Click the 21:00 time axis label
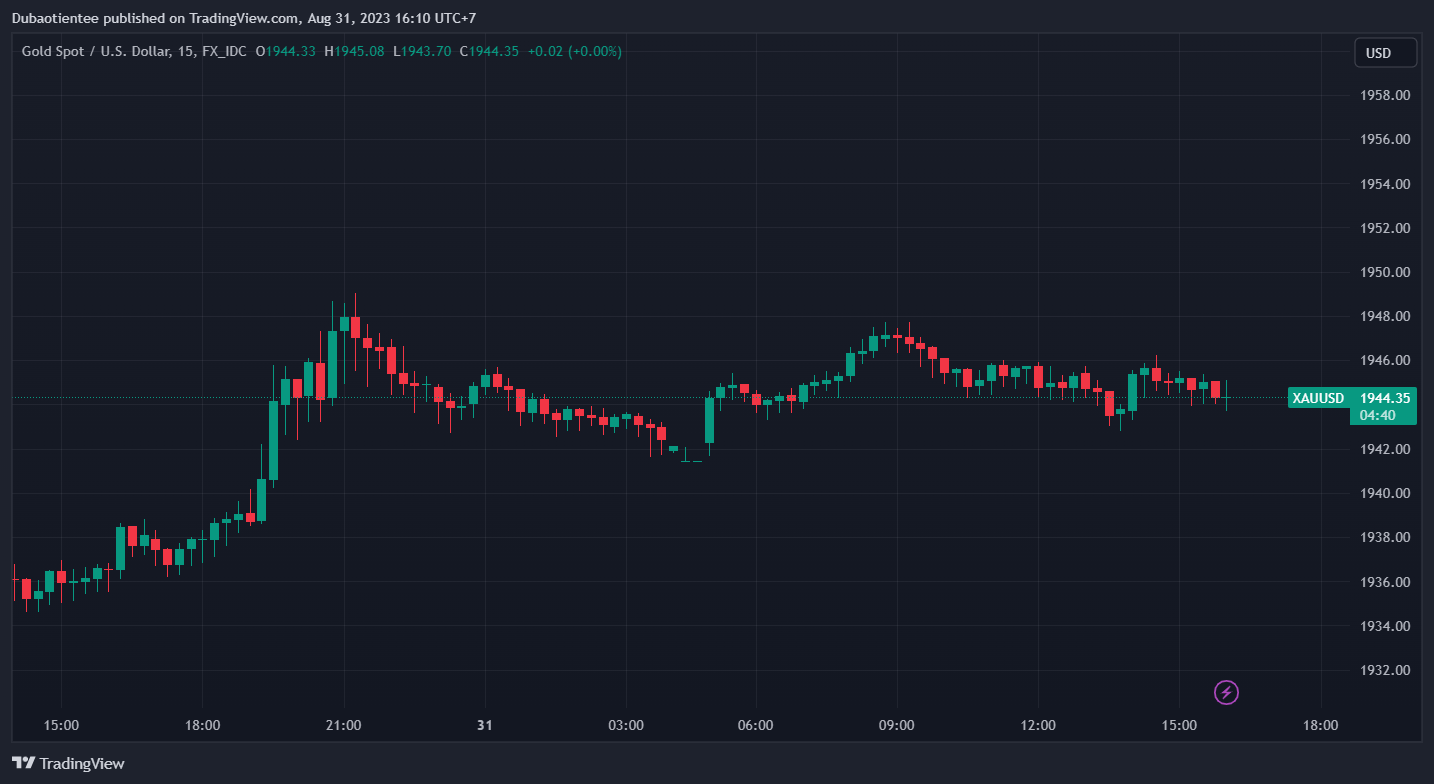 (x=344, y=724)
